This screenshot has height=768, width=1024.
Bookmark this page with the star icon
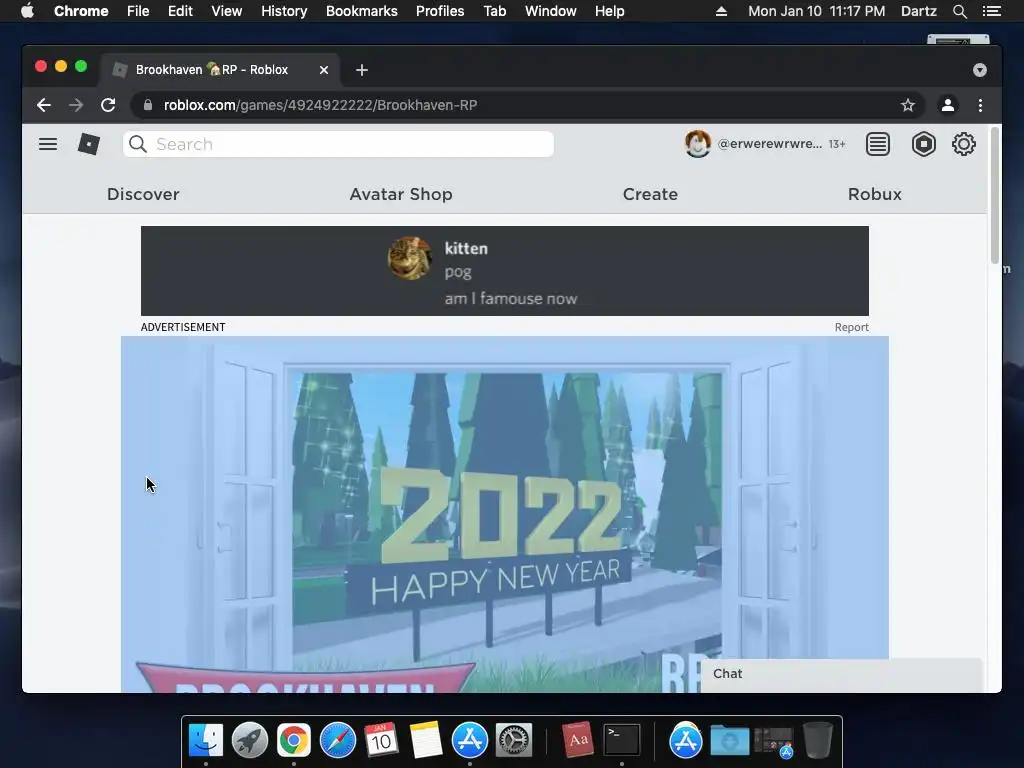pyautogui.click(x=908, y=105)
